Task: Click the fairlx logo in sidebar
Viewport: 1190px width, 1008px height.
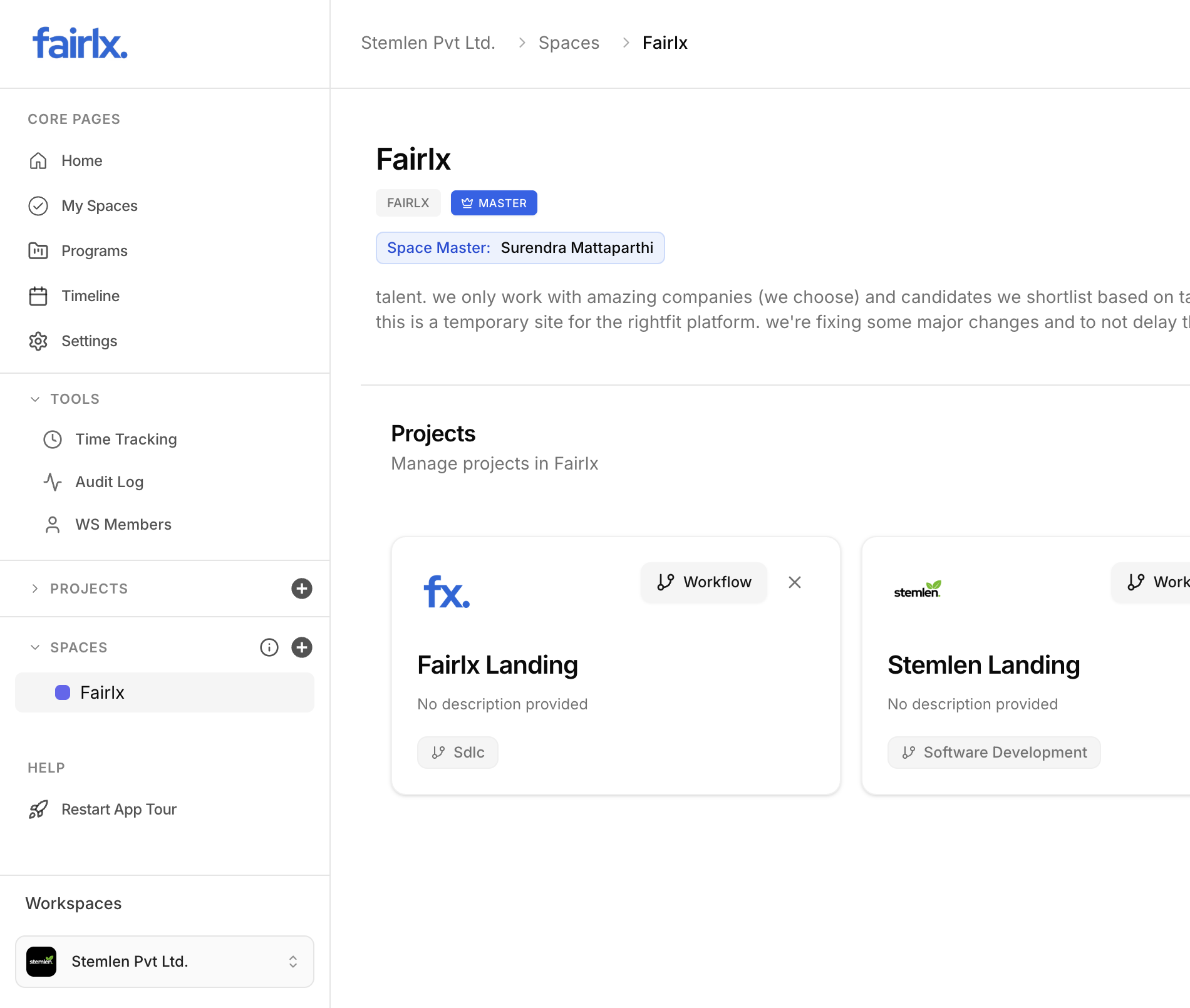Action: (80, 43)
